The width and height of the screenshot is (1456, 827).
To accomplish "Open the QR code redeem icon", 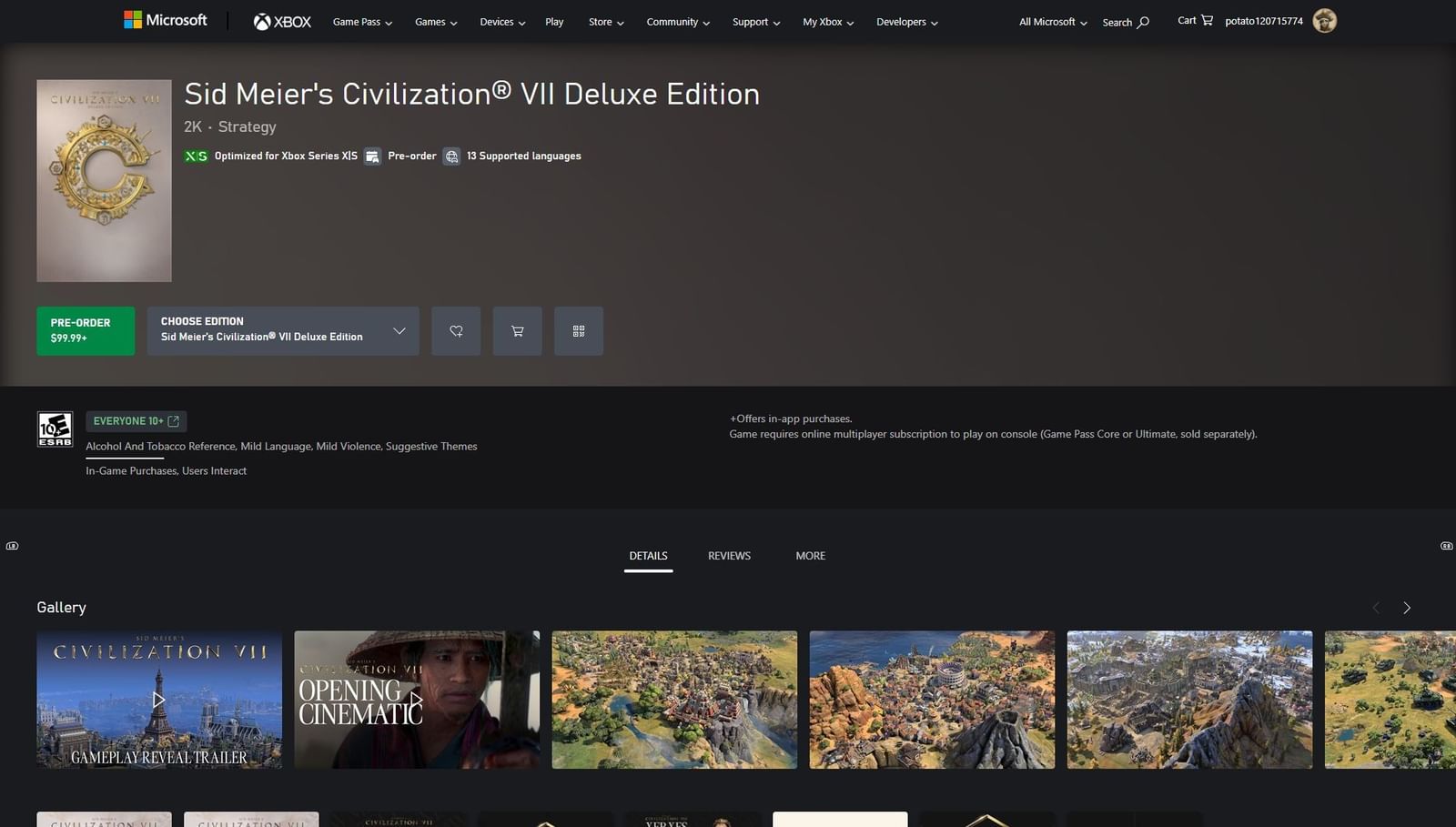I will click(x=579, y=330).
